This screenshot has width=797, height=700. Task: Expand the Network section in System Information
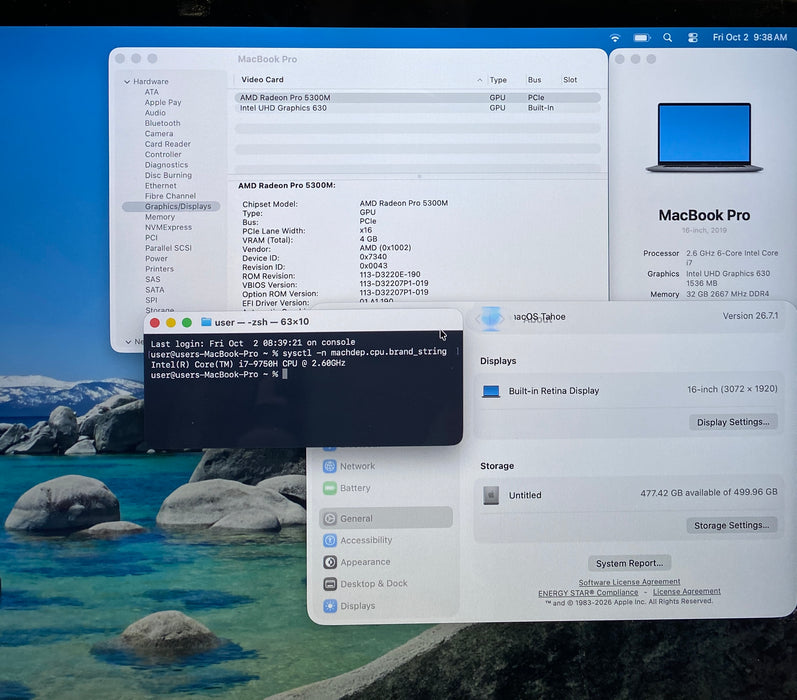[x=129, y=342]
